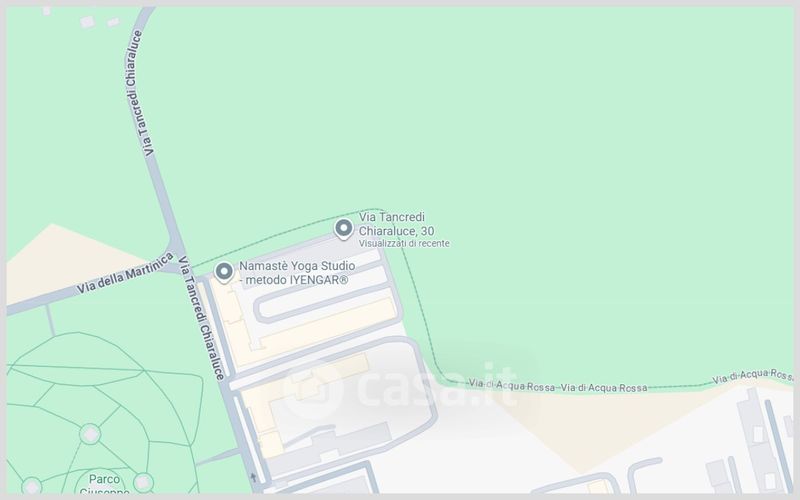
Task: Select the topmost circular plaza in the park
Action: pos(90,434)
